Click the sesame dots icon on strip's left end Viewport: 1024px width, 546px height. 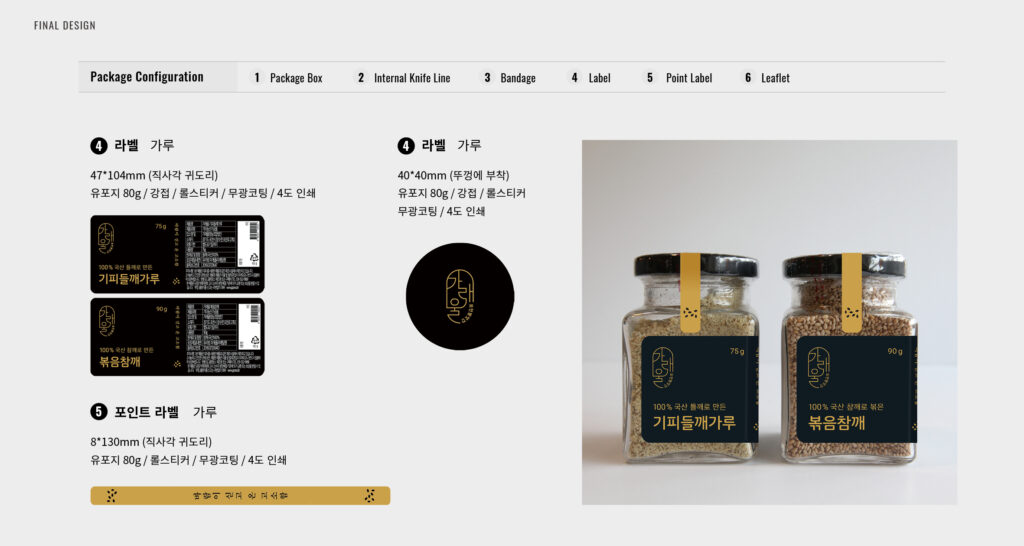(112, 496)
